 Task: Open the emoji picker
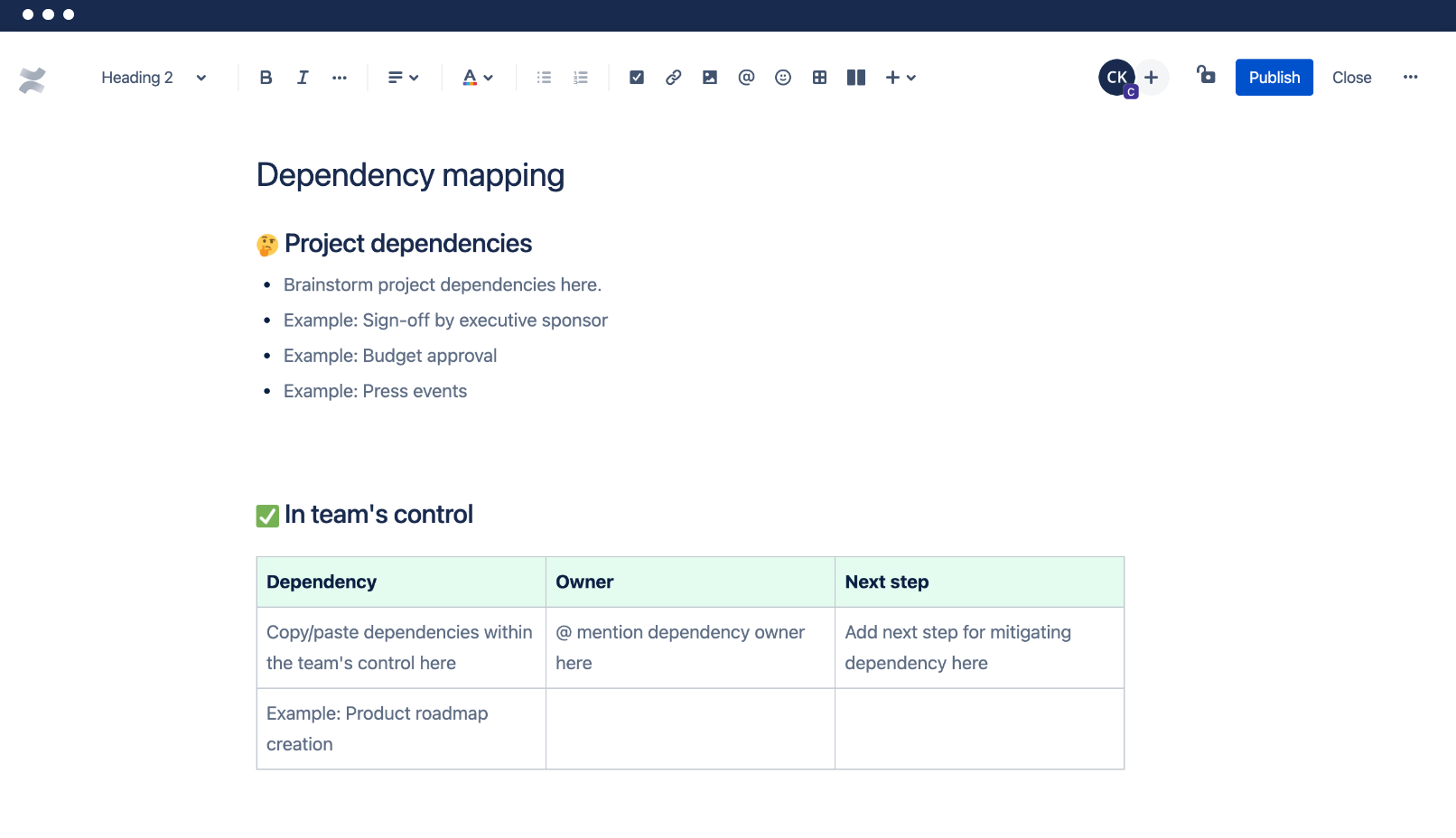click(783, 78)
